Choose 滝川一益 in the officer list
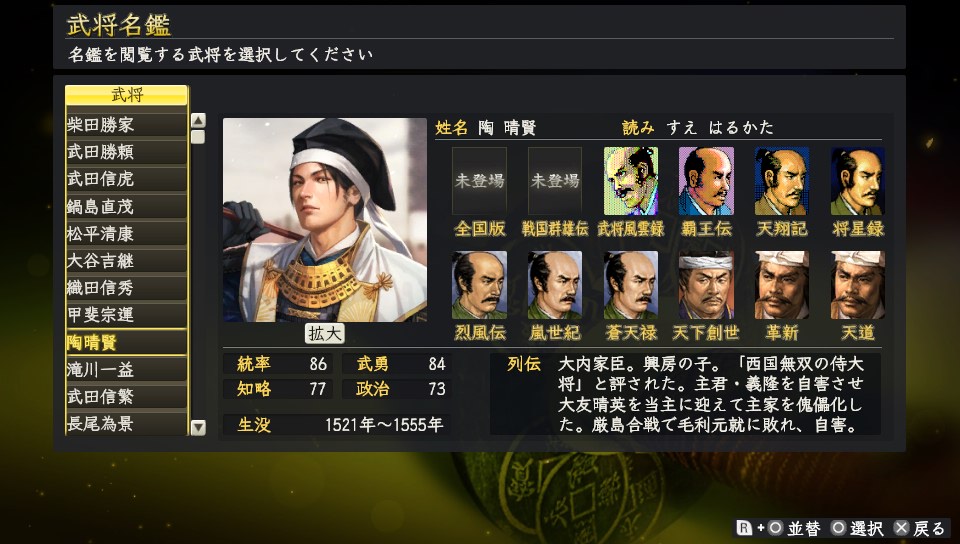The height and width of the screenshot is (544, 960). click(126, 370)
